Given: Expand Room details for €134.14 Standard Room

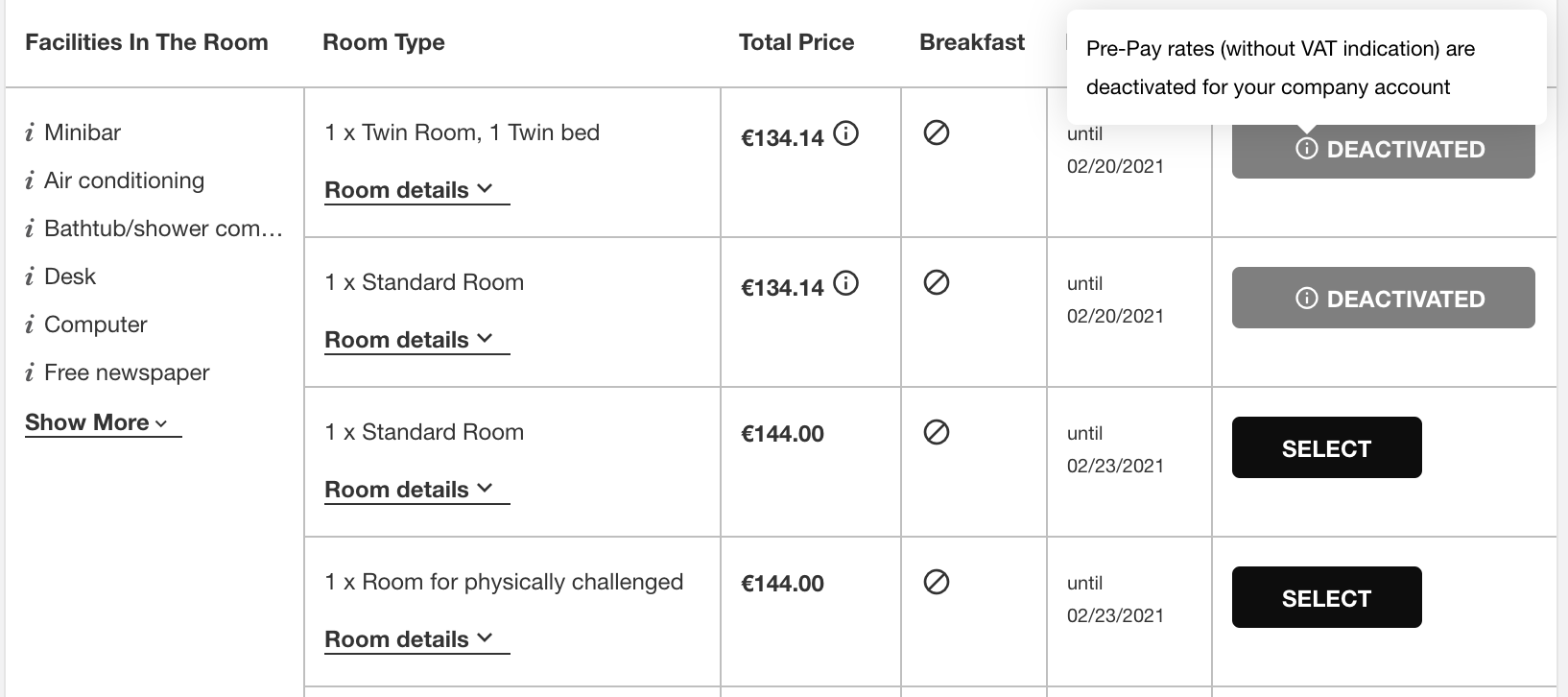Looking at the screenshot, I should (416, 340).
